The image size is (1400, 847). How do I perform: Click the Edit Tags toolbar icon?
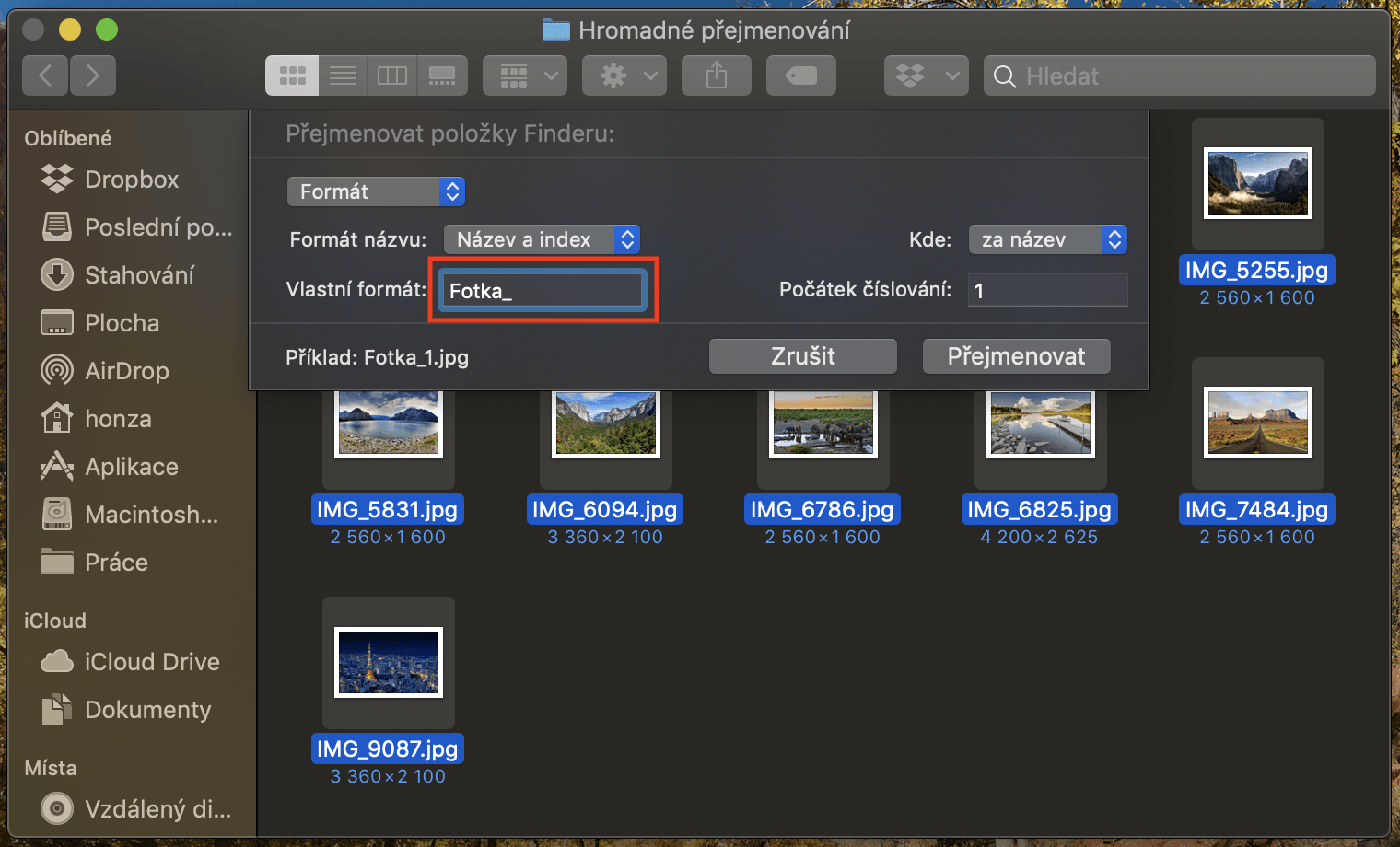[x=801, y=75]
